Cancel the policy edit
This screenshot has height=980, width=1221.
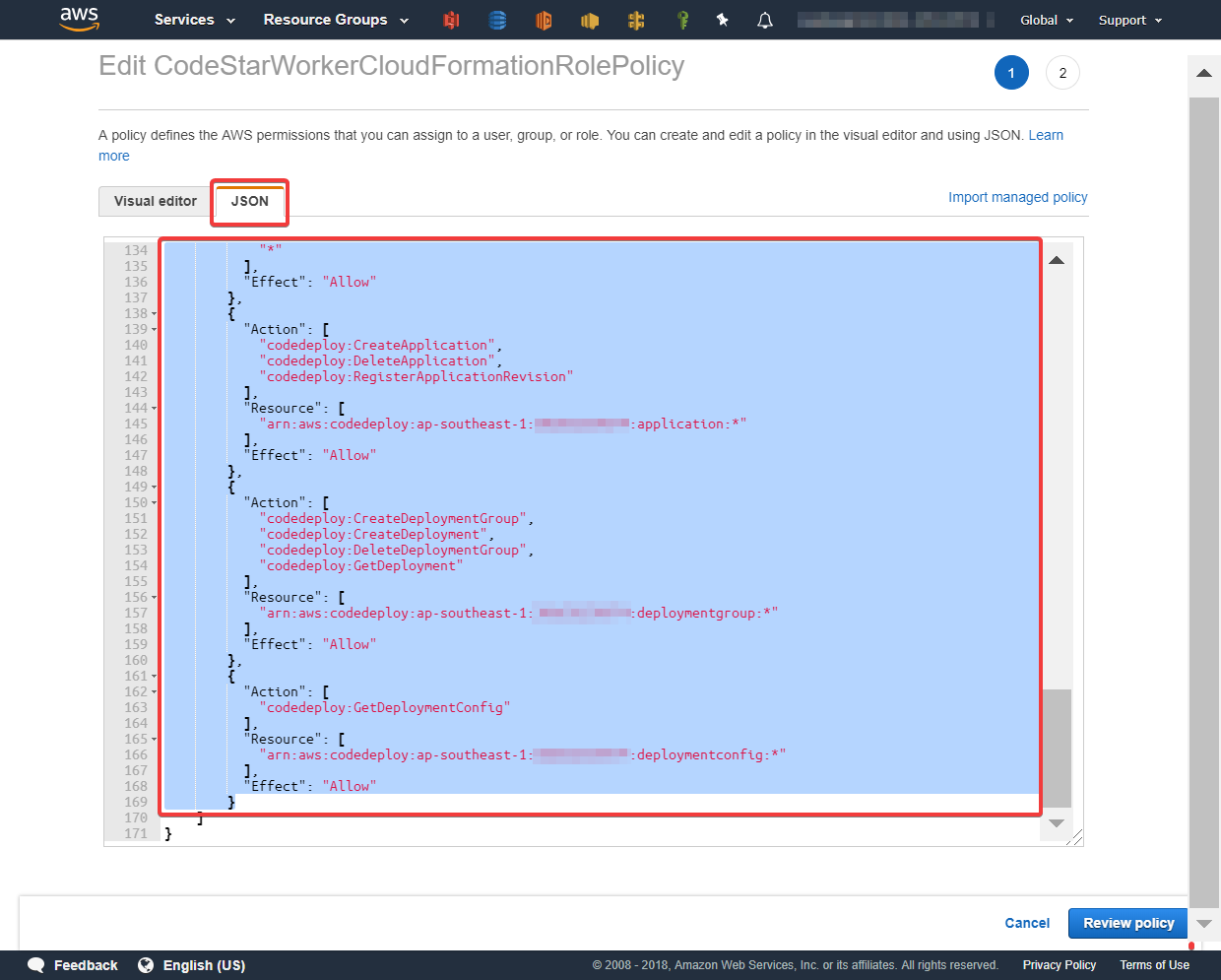coord(1027,923)
